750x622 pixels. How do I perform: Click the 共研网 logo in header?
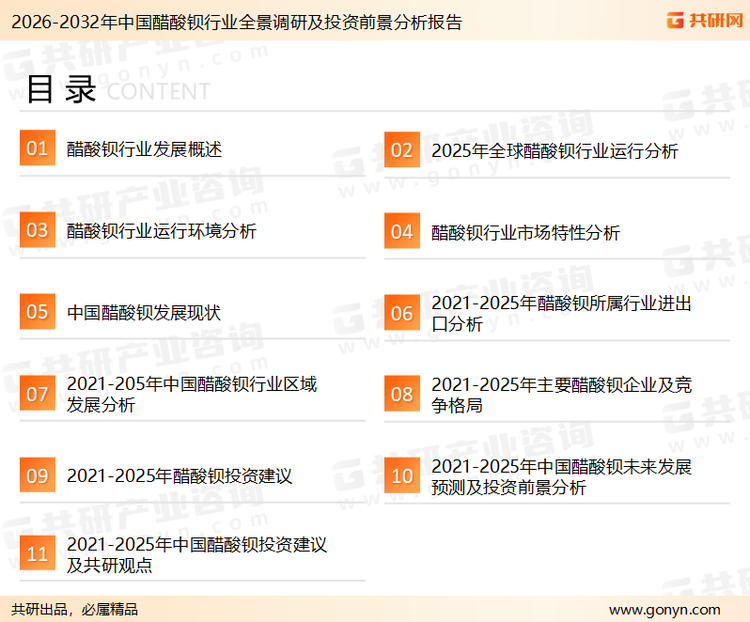(x=703, y=19)
